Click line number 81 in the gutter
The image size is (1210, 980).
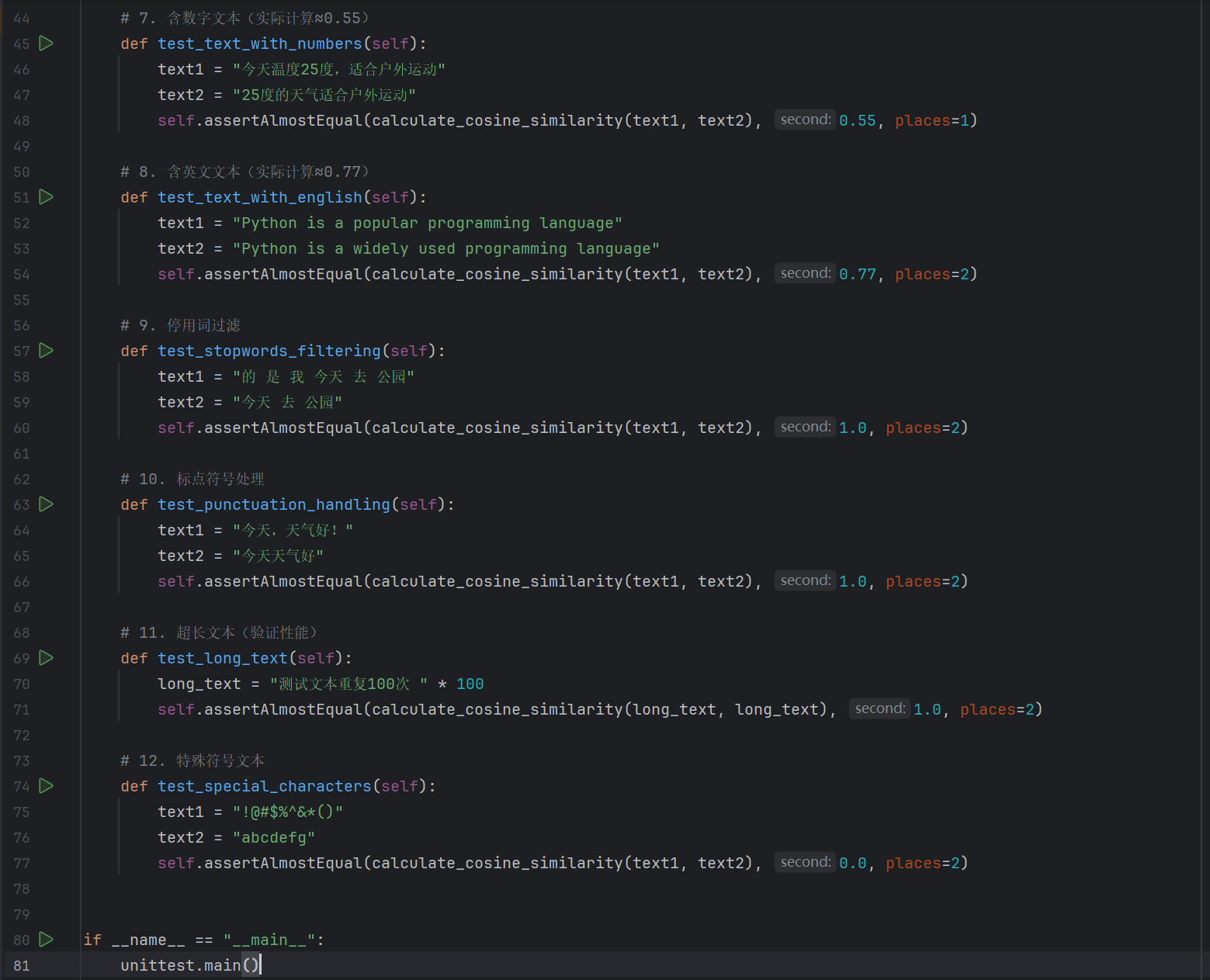[x=22, y=966]
